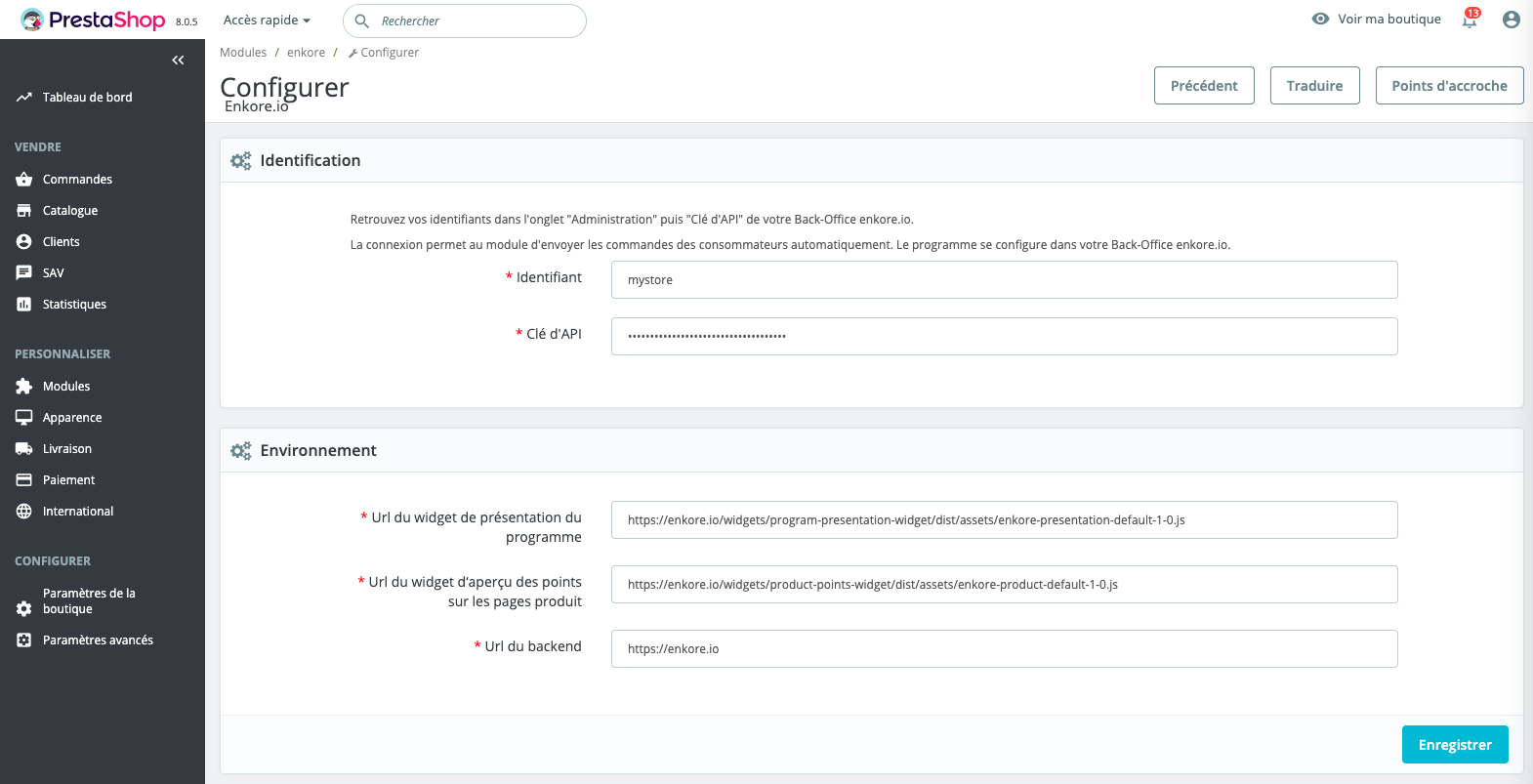
Task: Click the Environnement section gears icon
Action: (240, 451)
